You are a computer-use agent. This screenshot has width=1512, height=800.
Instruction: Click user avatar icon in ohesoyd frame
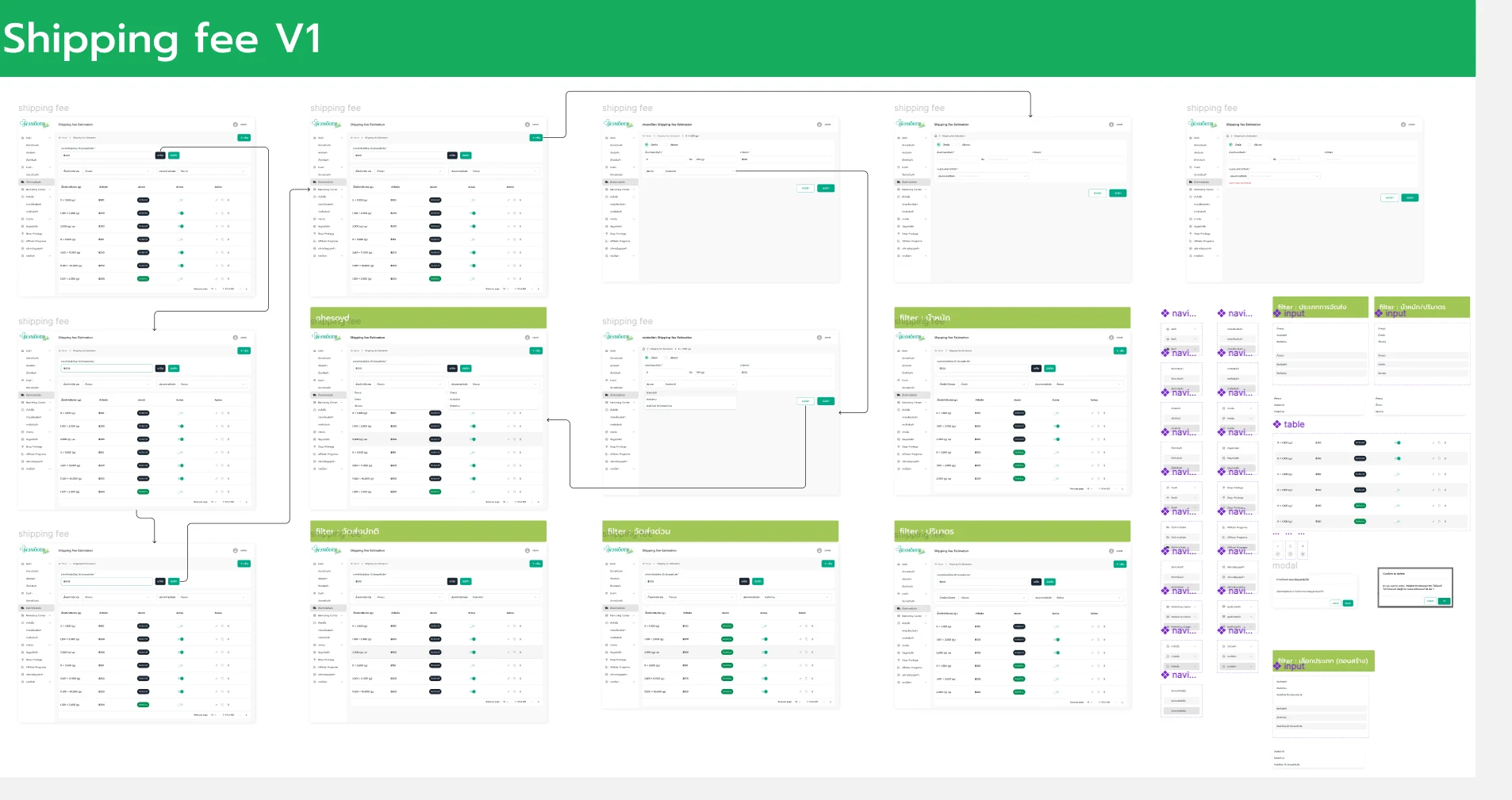point(528,338)
